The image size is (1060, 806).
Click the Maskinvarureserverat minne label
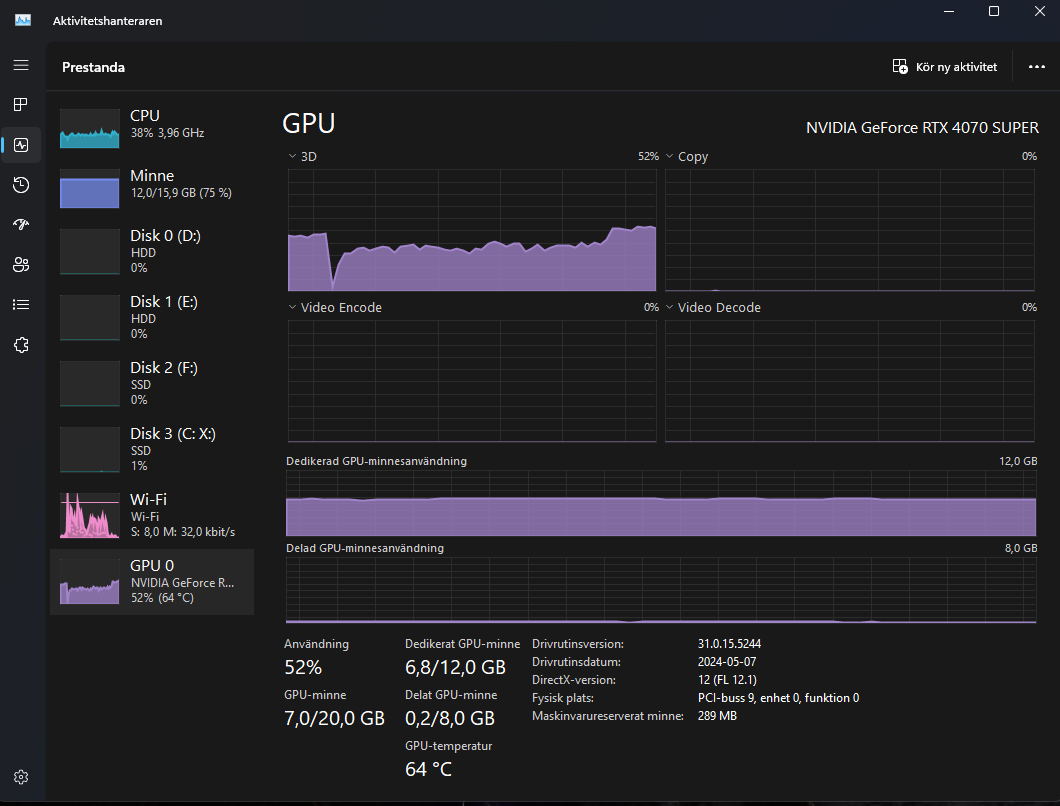[608, 715]
